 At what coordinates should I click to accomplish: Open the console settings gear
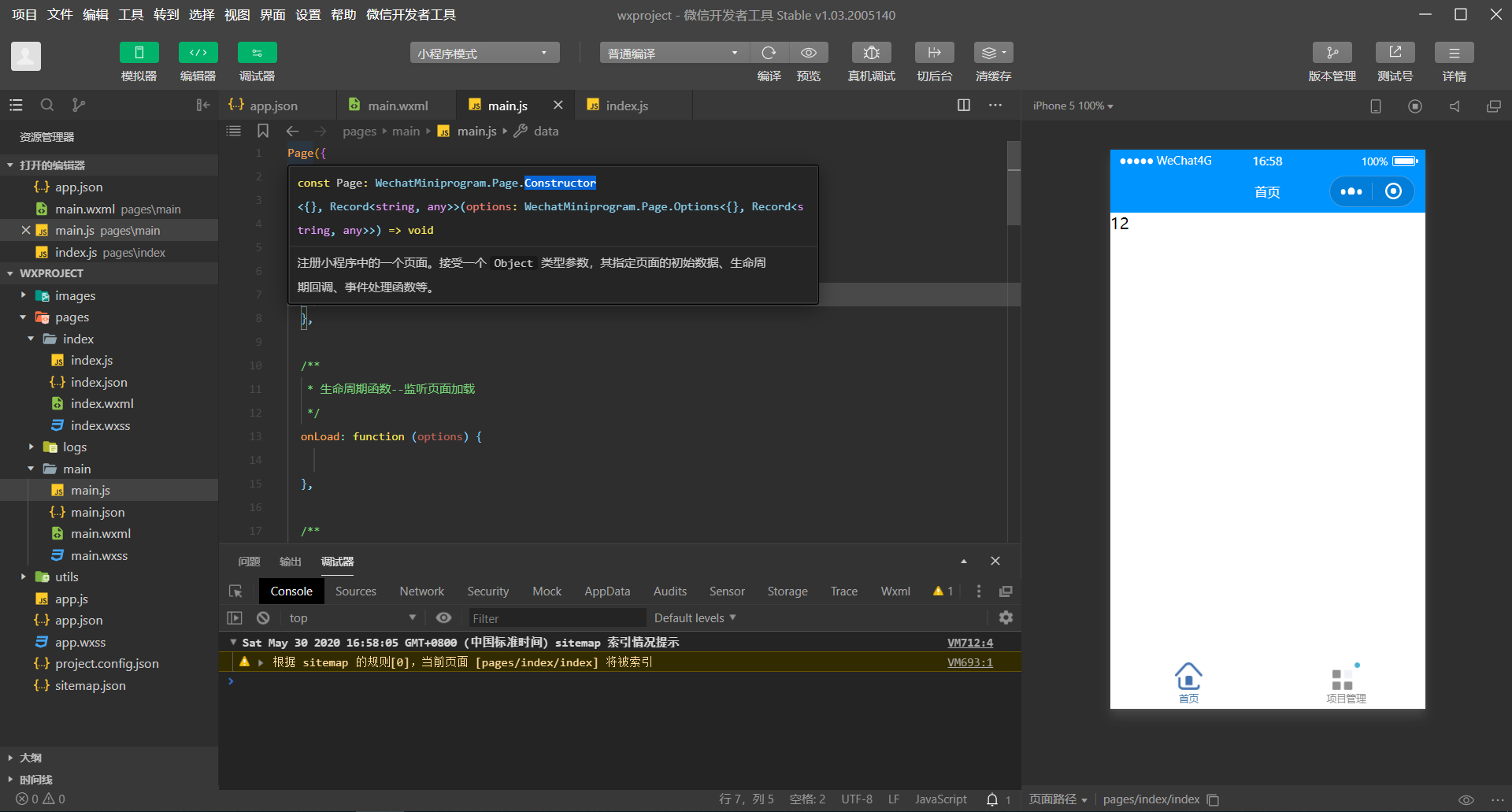1006,618
